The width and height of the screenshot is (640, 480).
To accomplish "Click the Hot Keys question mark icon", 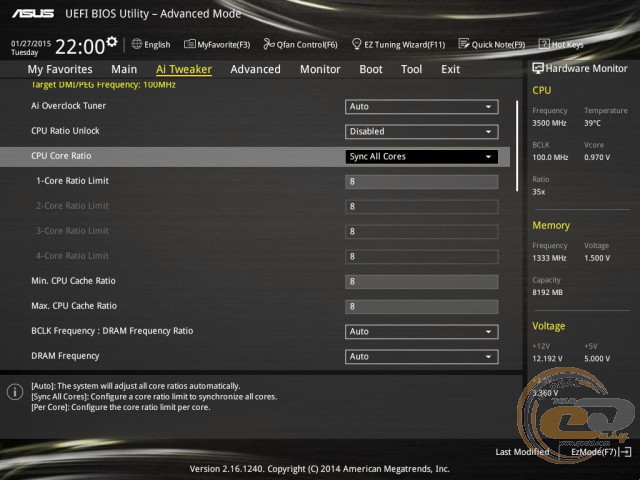I will 544,44.
